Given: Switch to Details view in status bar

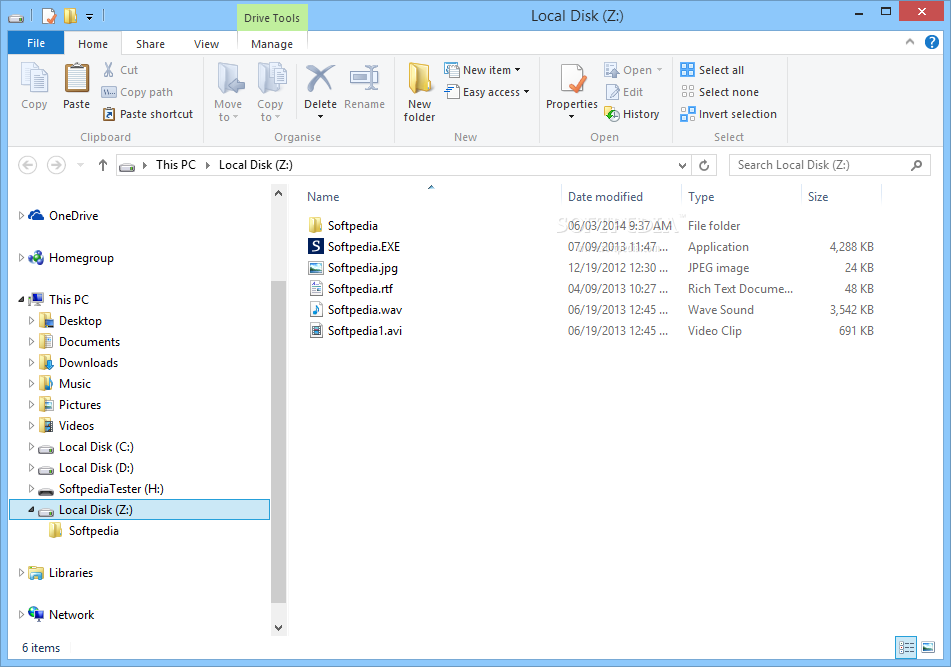Looking at the screenshot, I should pyautogui.click(x=906, y=648).
